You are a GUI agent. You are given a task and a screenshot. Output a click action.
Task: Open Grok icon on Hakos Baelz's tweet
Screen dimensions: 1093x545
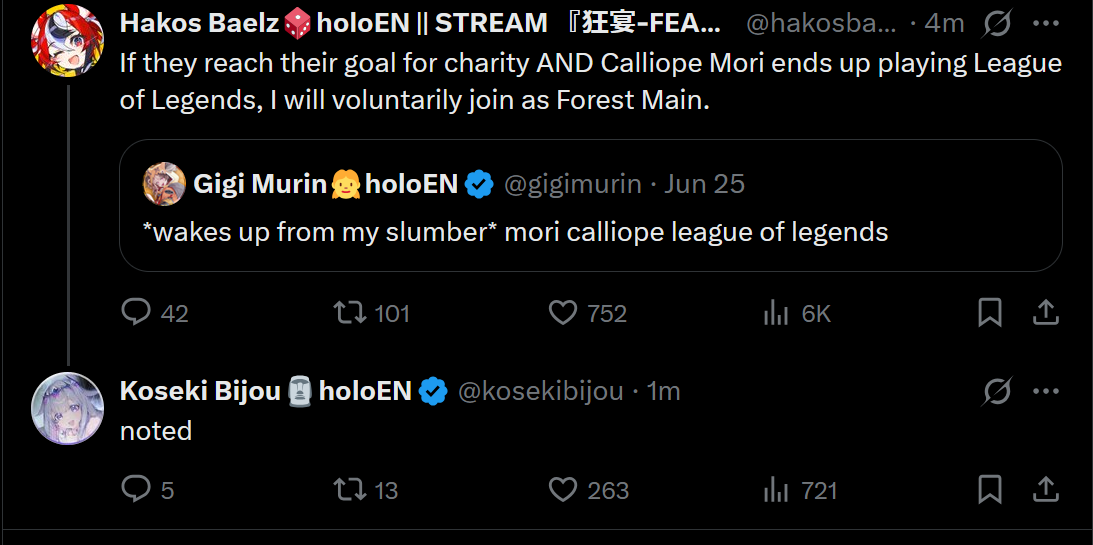tap(995, 22)
